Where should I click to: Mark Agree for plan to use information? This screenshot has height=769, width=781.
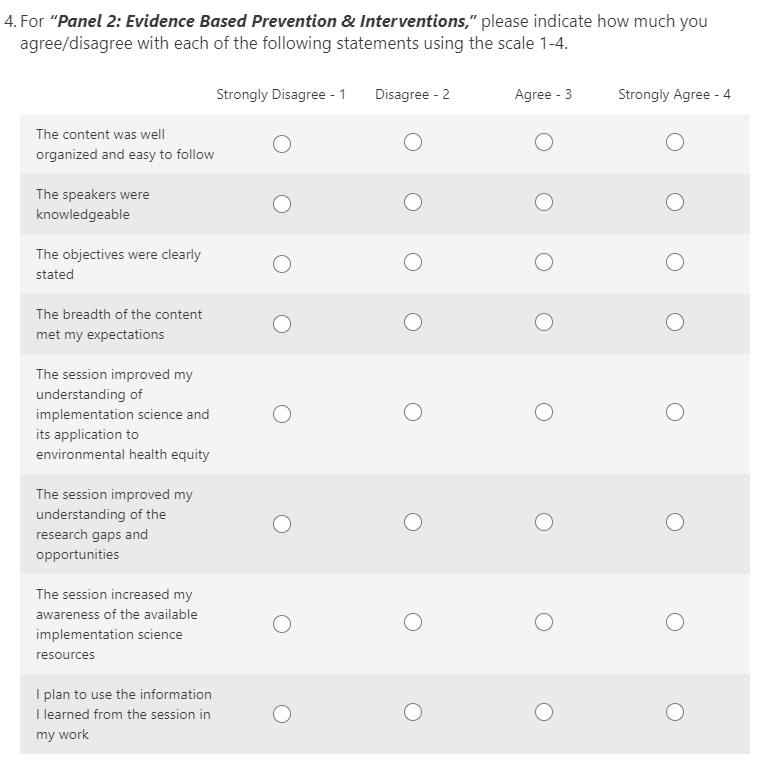click(x=544, y=713)
